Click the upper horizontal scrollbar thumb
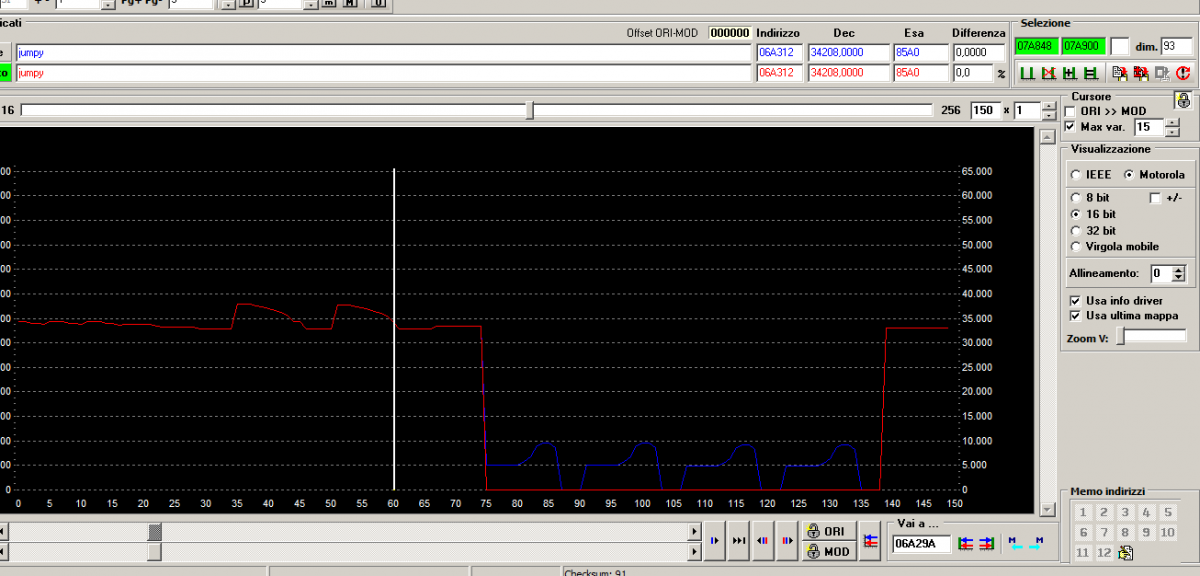1200x576 pixels. 154,531
